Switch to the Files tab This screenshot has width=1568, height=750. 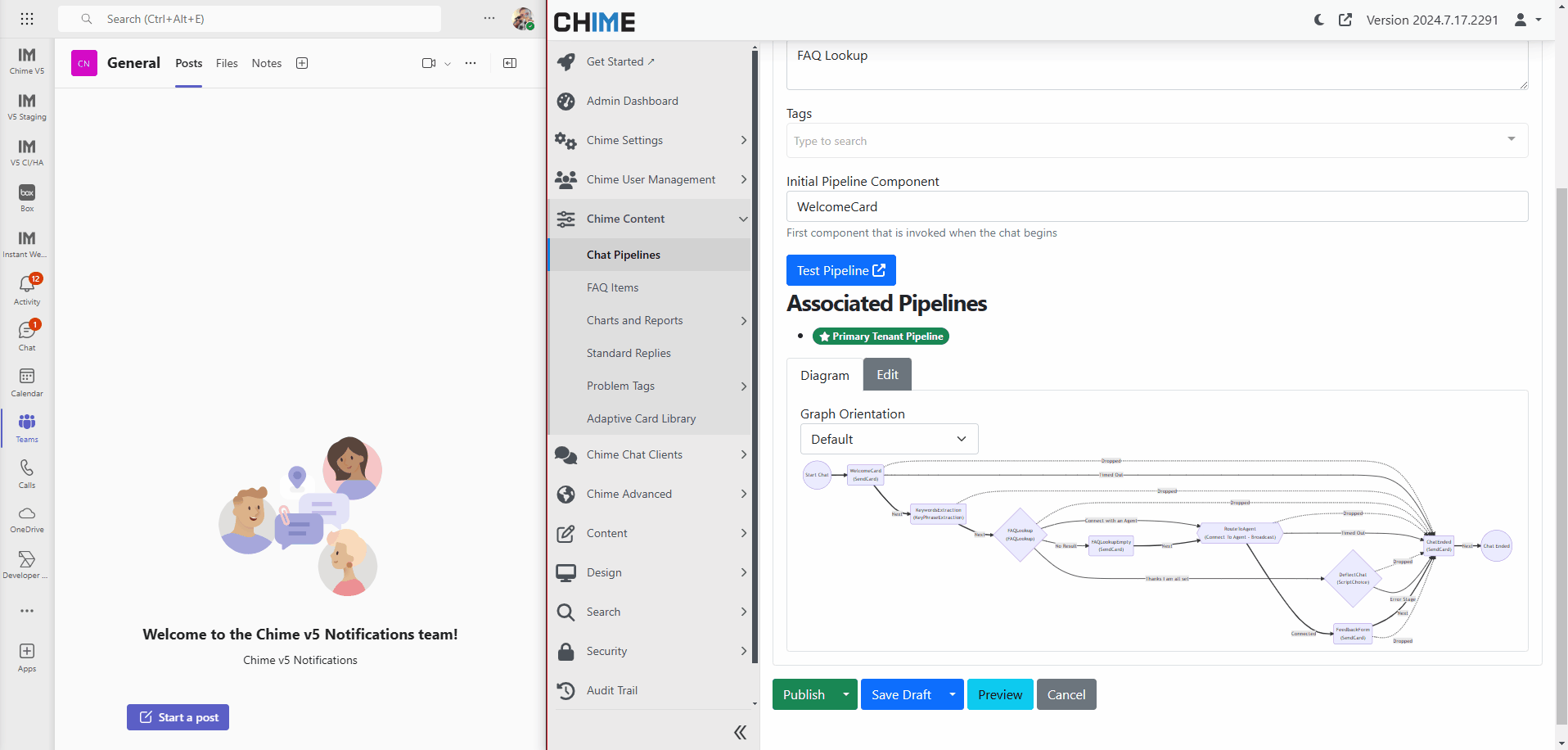tap(227, 63)
